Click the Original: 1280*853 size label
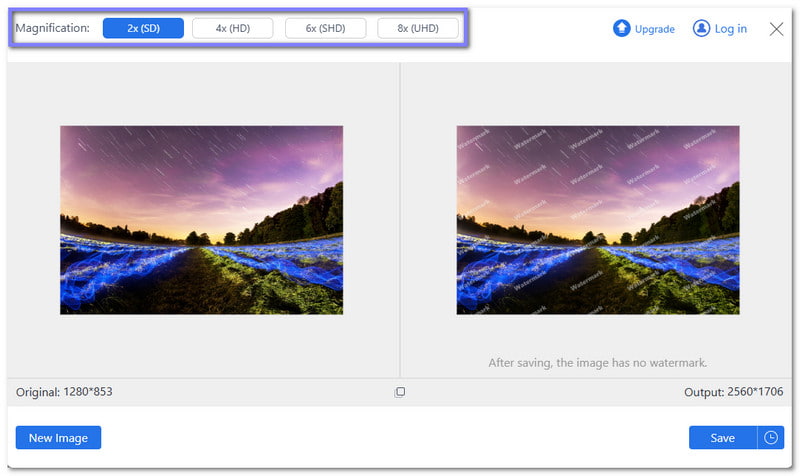 tap(64, 392)
